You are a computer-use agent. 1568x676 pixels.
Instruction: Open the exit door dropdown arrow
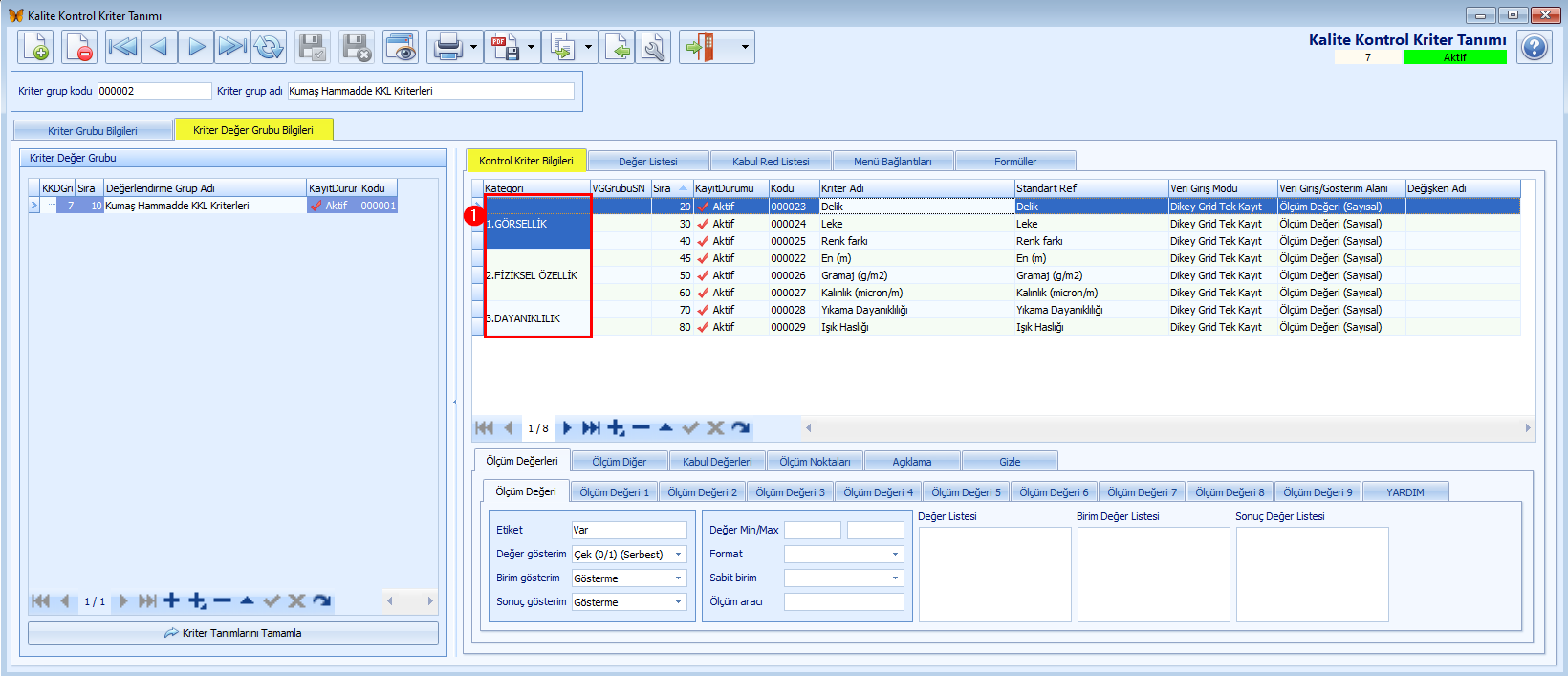point(745,47)
